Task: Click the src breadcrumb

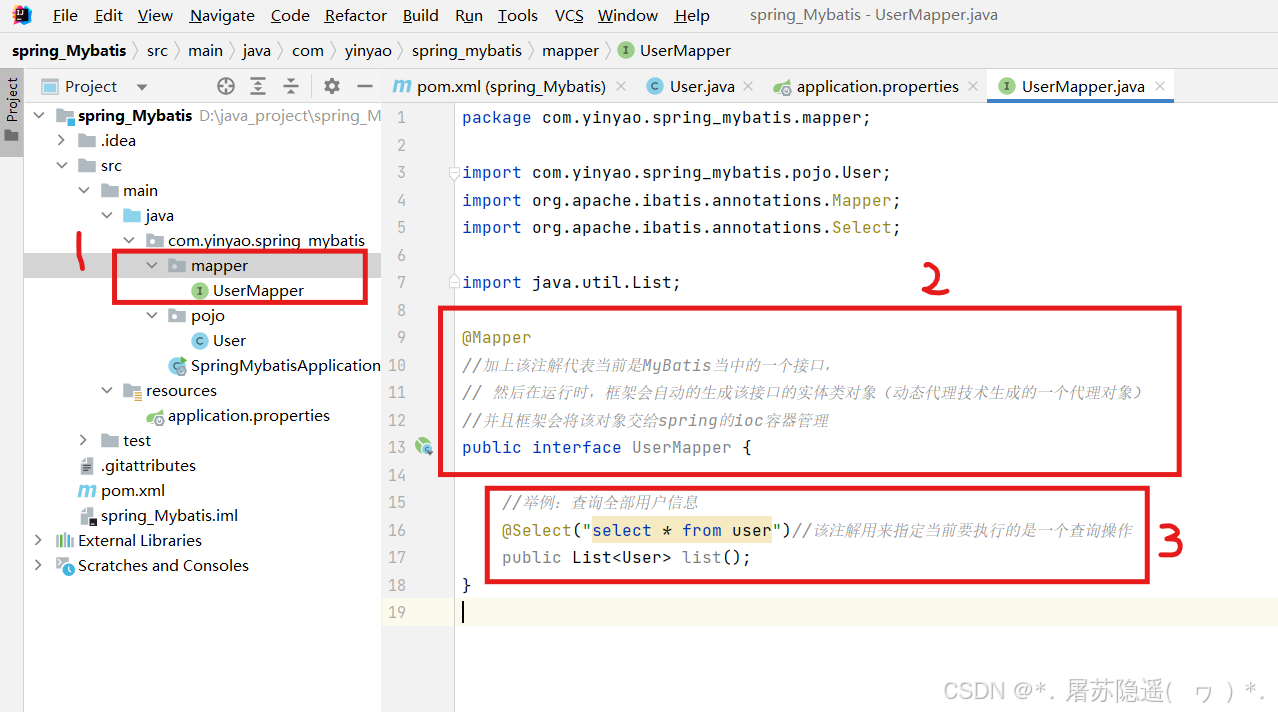Action: 157,50
